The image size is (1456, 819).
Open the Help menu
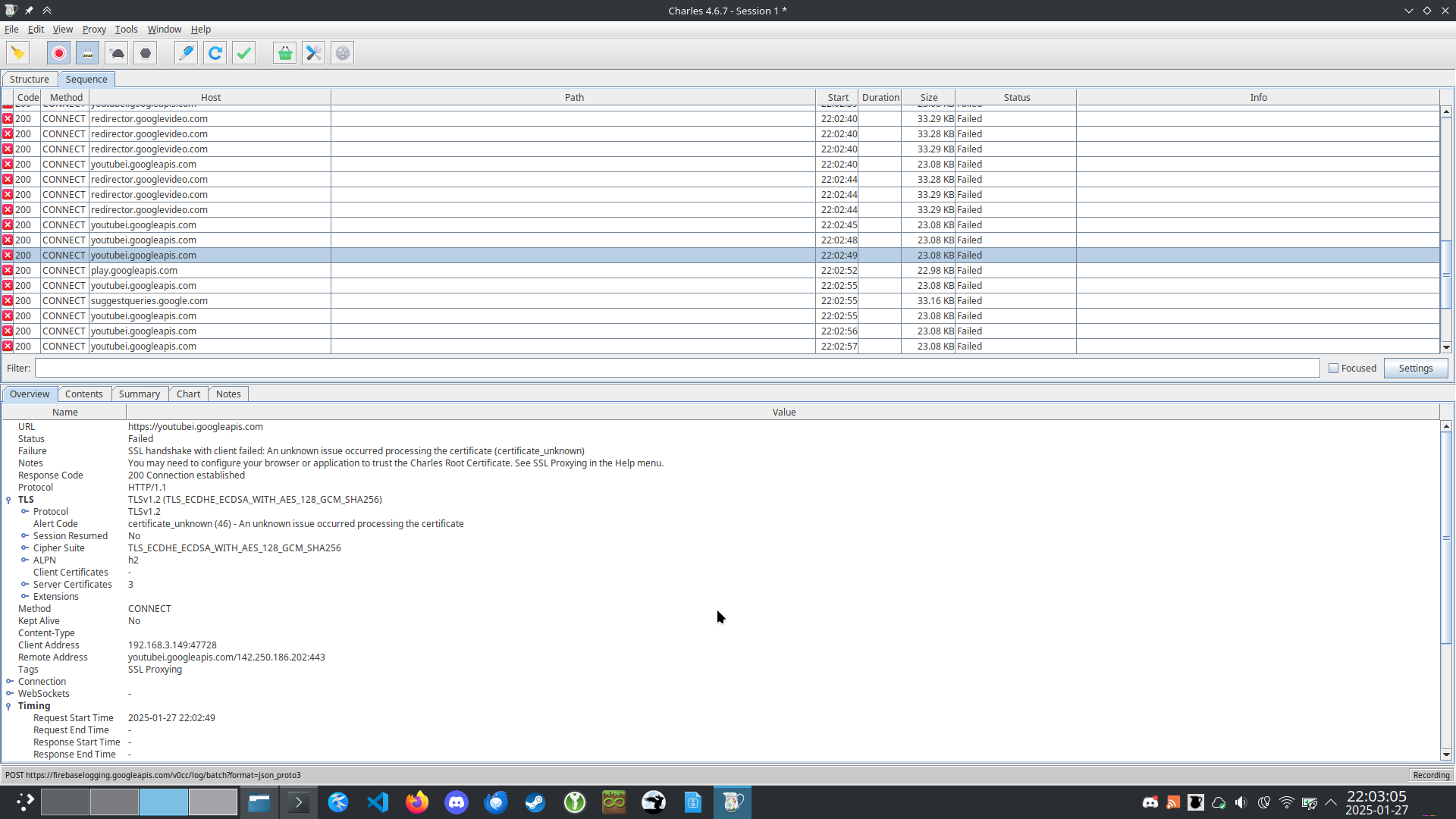click(201, 29)
